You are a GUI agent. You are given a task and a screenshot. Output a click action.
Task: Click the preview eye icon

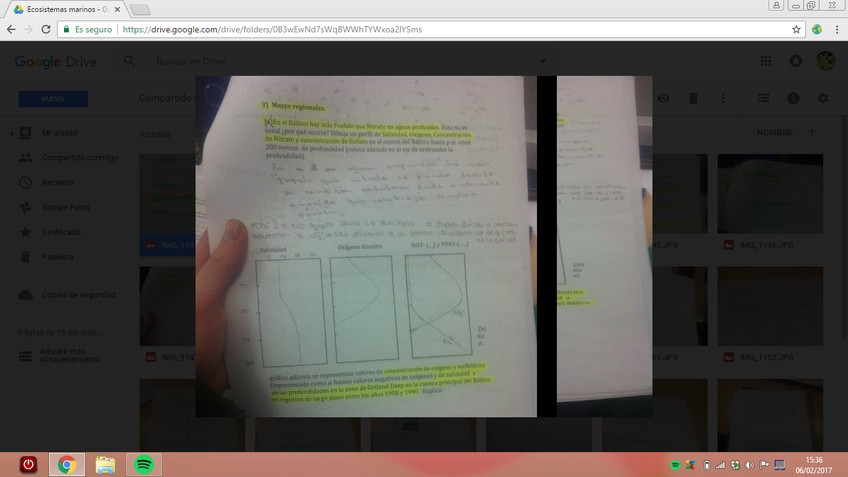[664, 98]
